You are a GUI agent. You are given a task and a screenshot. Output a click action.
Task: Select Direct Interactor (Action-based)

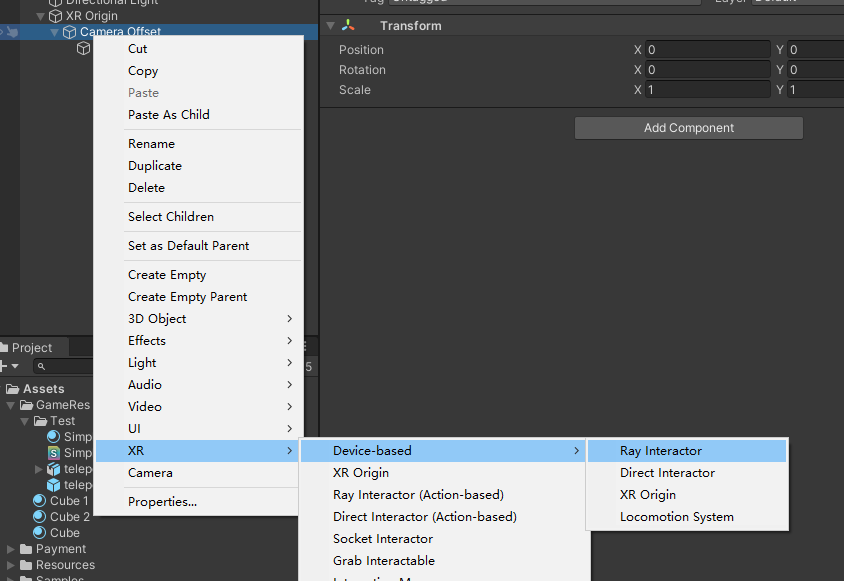tap(443, 517)
